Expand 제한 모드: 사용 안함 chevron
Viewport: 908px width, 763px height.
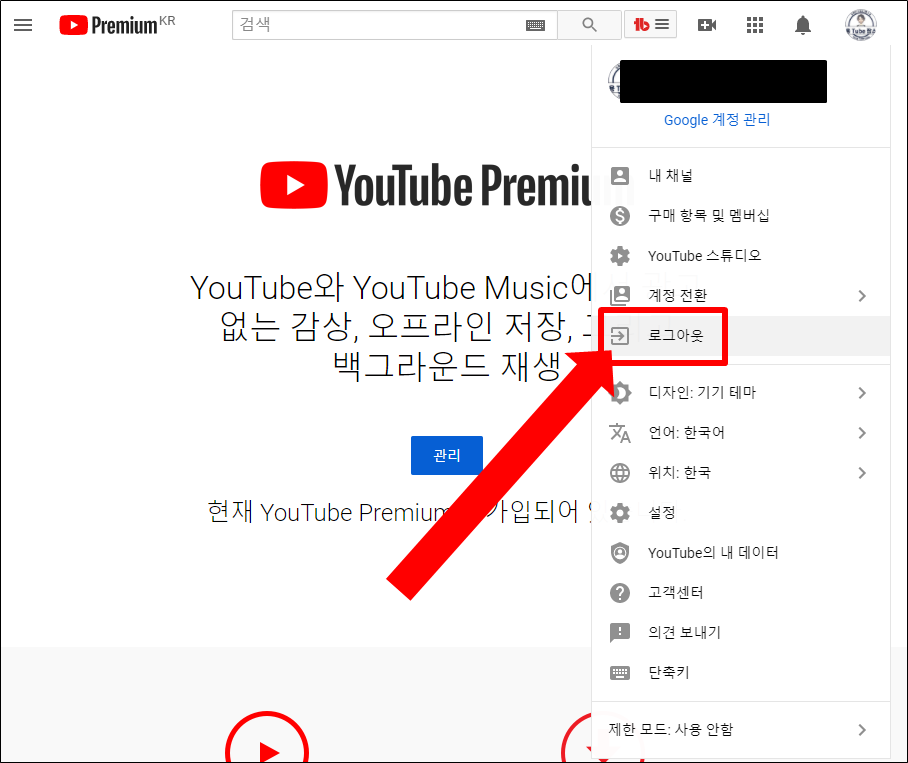862,729
